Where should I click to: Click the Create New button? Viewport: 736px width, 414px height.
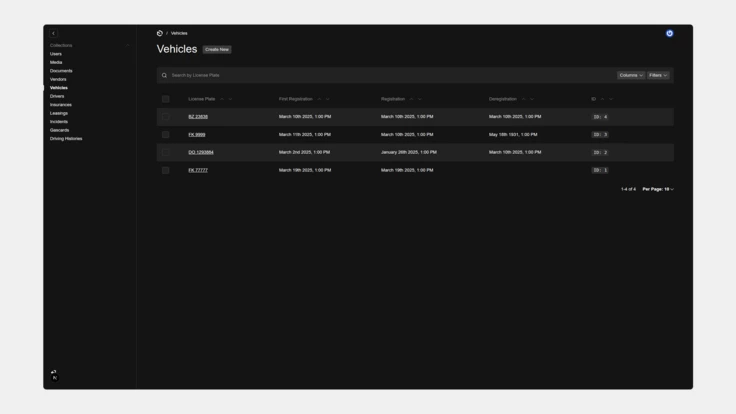tap(217, 49)
